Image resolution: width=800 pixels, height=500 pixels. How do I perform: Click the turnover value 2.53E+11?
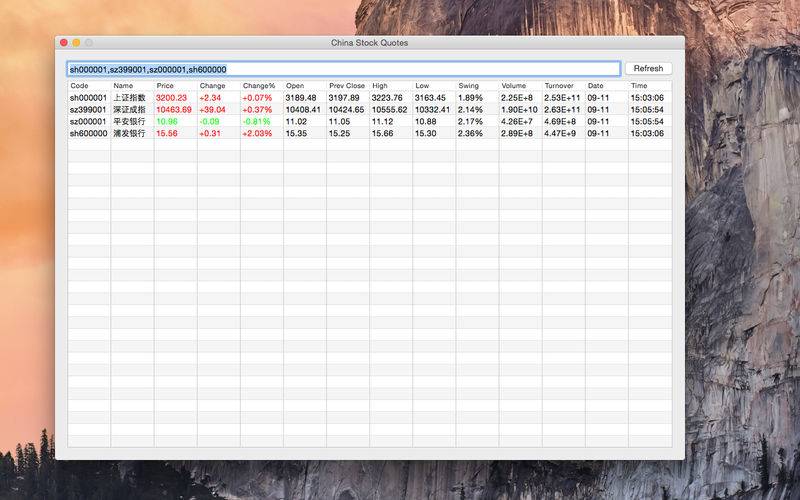tap(562, 97)
